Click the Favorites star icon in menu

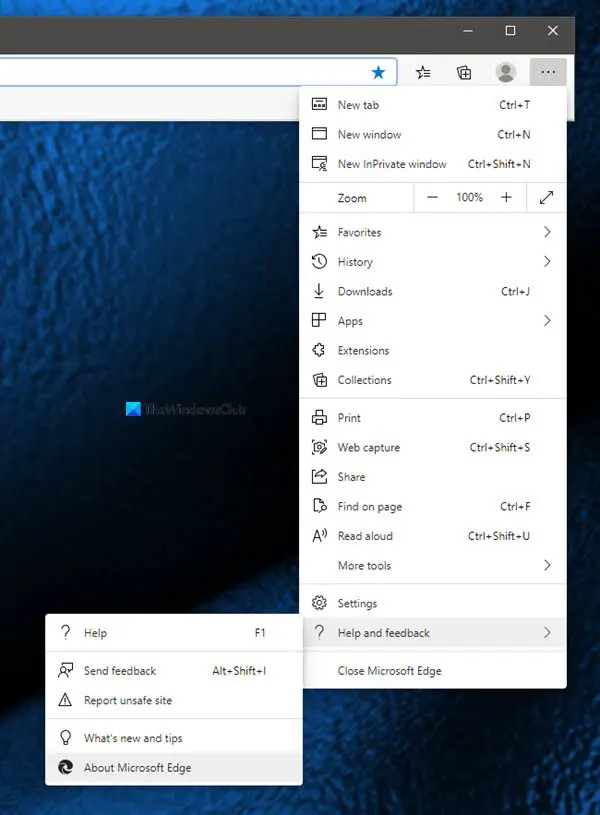320,232
